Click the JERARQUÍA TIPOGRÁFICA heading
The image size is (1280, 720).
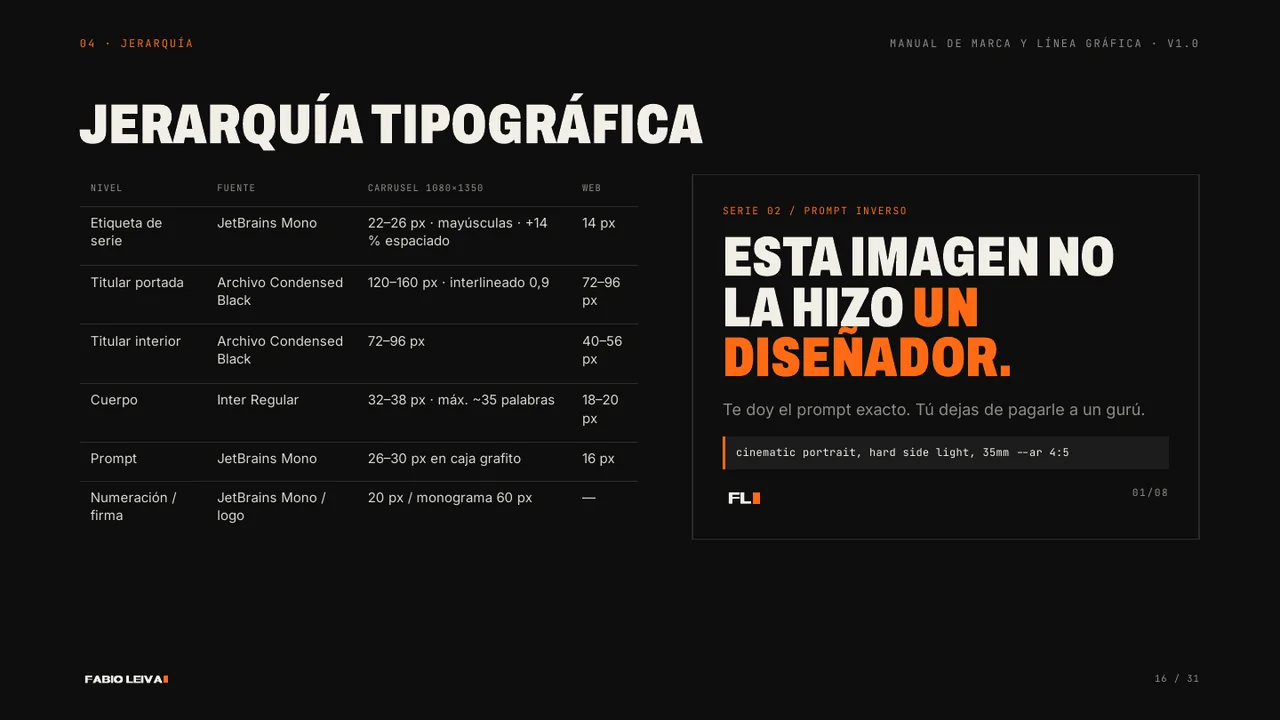pos(391,124)
